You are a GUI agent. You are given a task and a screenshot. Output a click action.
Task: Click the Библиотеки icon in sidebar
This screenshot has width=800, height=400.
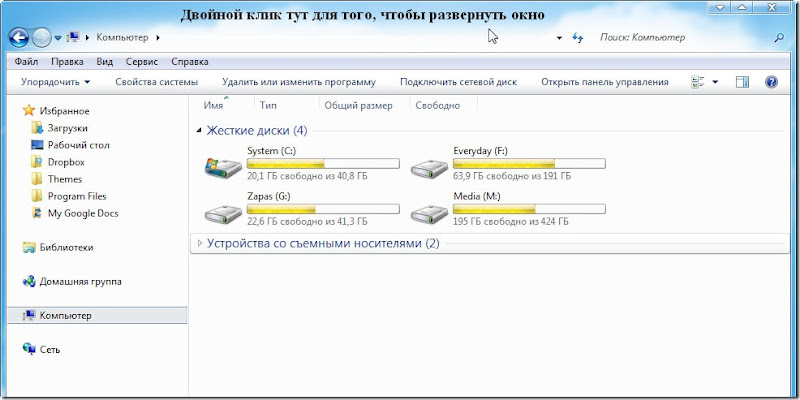coord(30,247)
